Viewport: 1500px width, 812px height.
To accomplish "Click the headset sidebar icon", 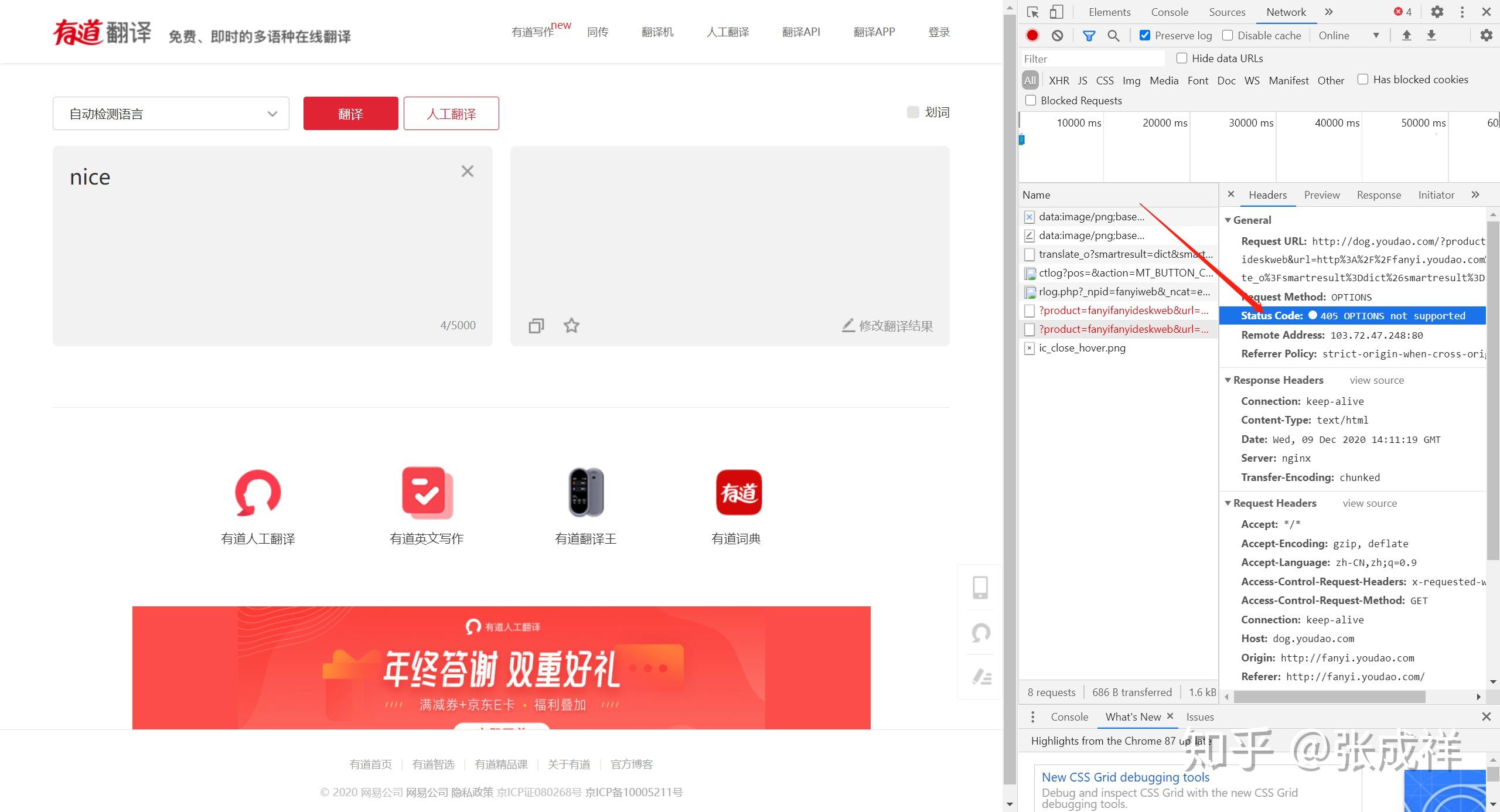I will (x=981, y=633).
